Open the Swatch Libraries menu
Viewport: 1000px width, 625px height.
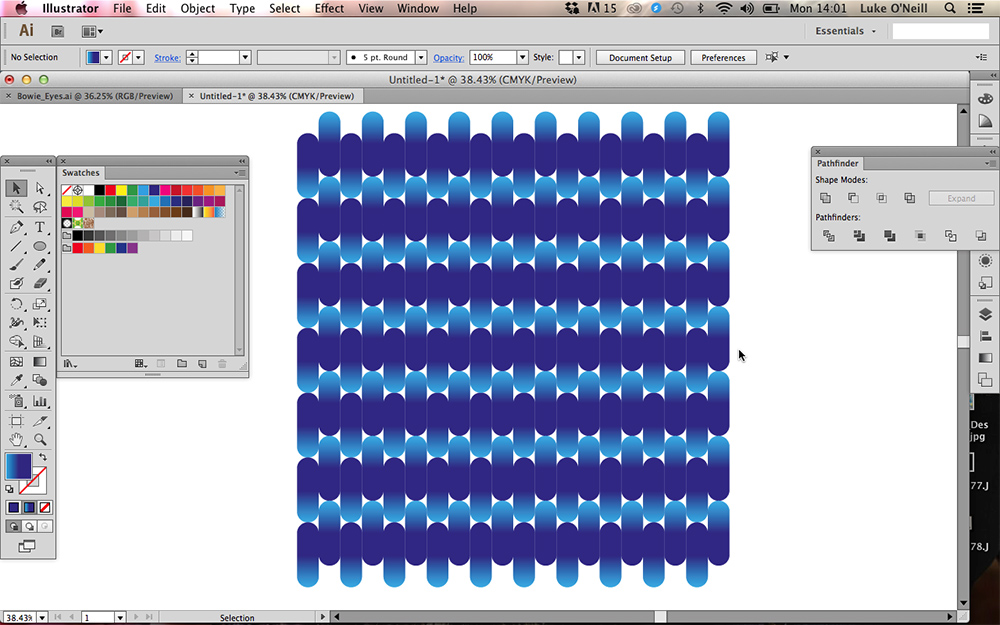click(70, 364)
